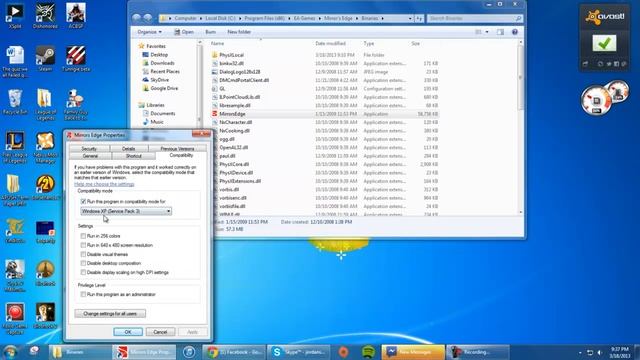Open the Organize dropdown menu
The image size is (640, 360).
click(x=149, y=32)
